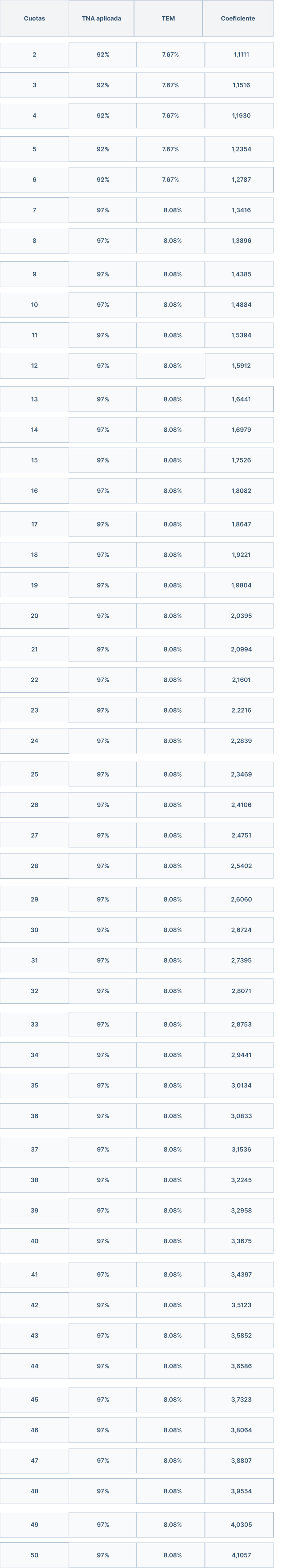Viewport: 285px width, 1568px height.
Task: Click the Coeficiente column header
Action: [x=237, y=19]
